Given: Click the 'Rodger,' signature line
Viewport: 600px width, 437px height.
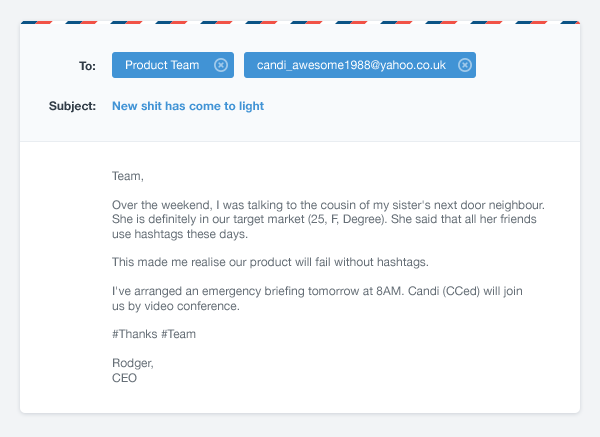Looking at the screenshot, I should click(x=133, y=363).
